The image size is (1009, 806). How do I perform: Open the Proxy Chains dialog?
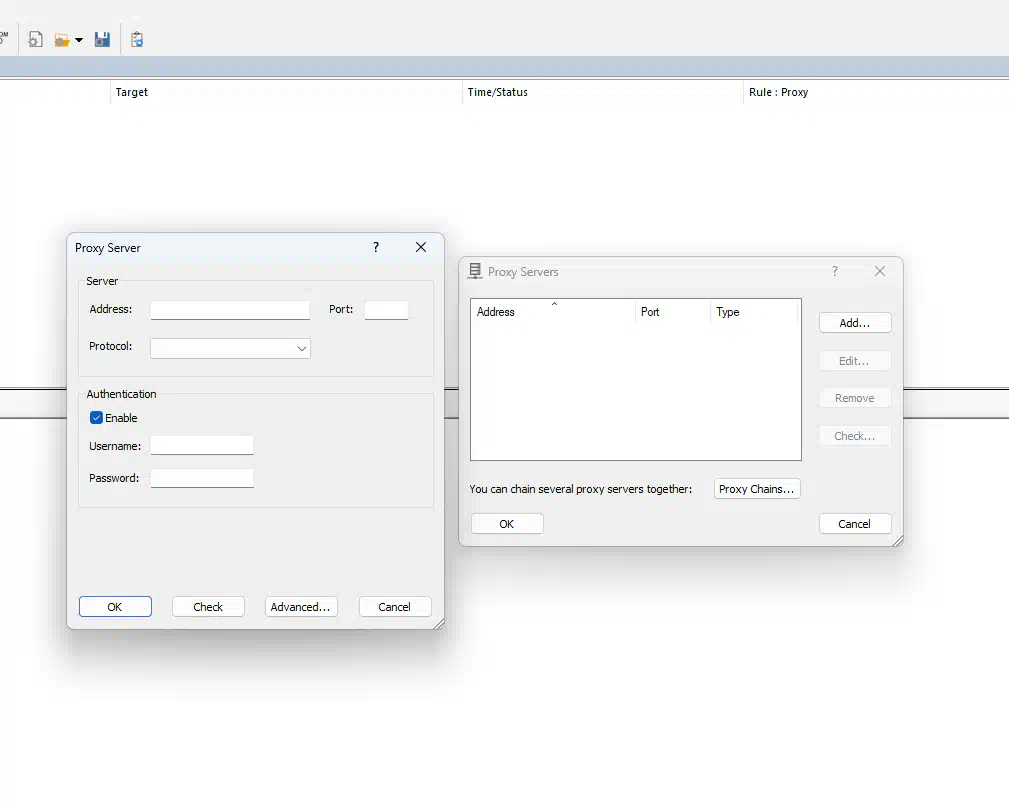coord(756,489)
